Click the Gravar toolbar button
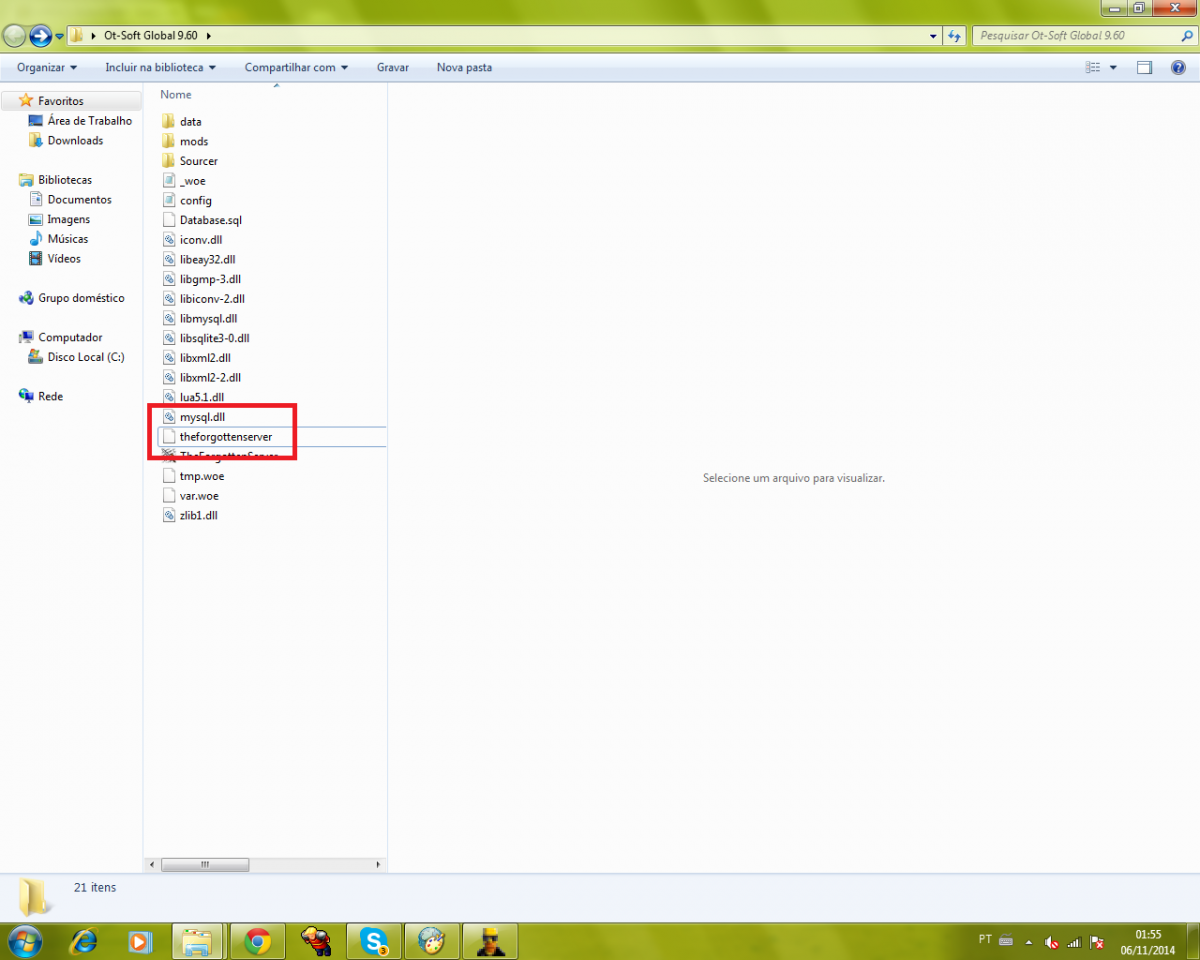Image resolution: width=1200 pixels, height=960 pixels. coord(392,68)
